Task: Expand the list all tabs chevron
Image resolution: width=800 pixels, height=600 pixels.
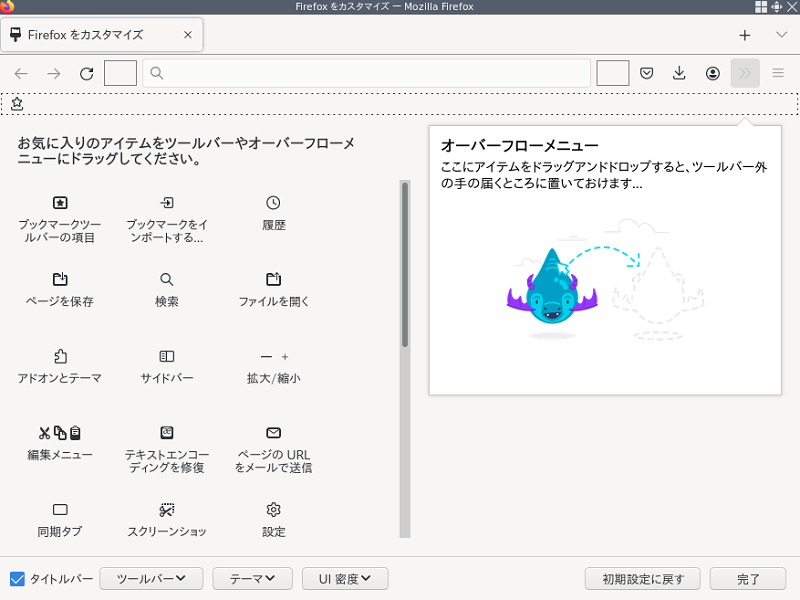Action: [781, 35]
